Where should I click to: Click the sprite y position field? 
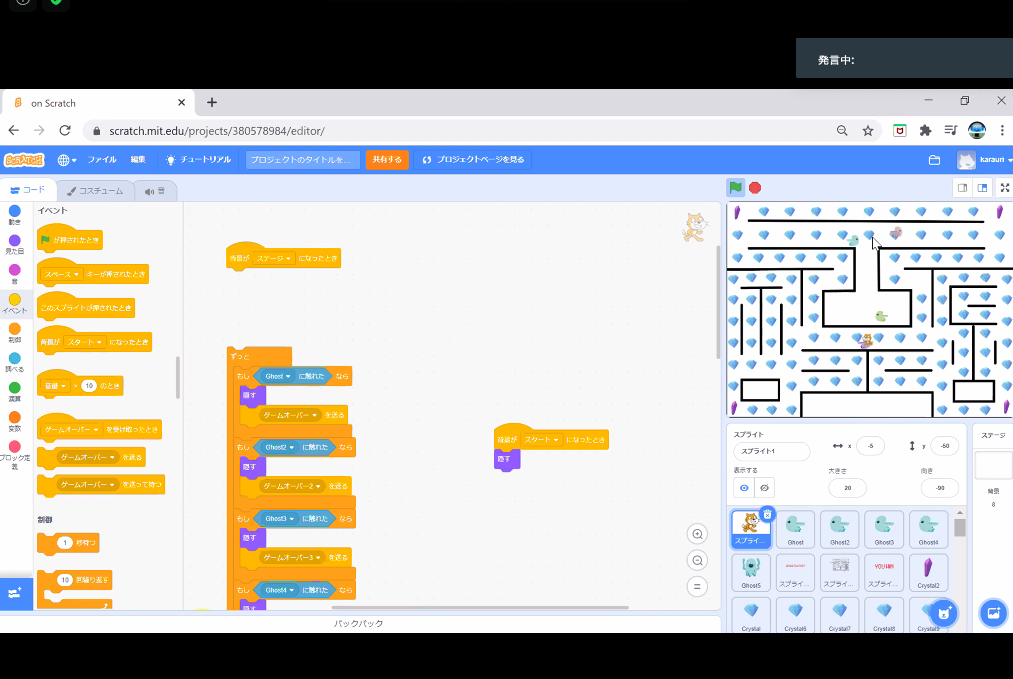[945, 446]
